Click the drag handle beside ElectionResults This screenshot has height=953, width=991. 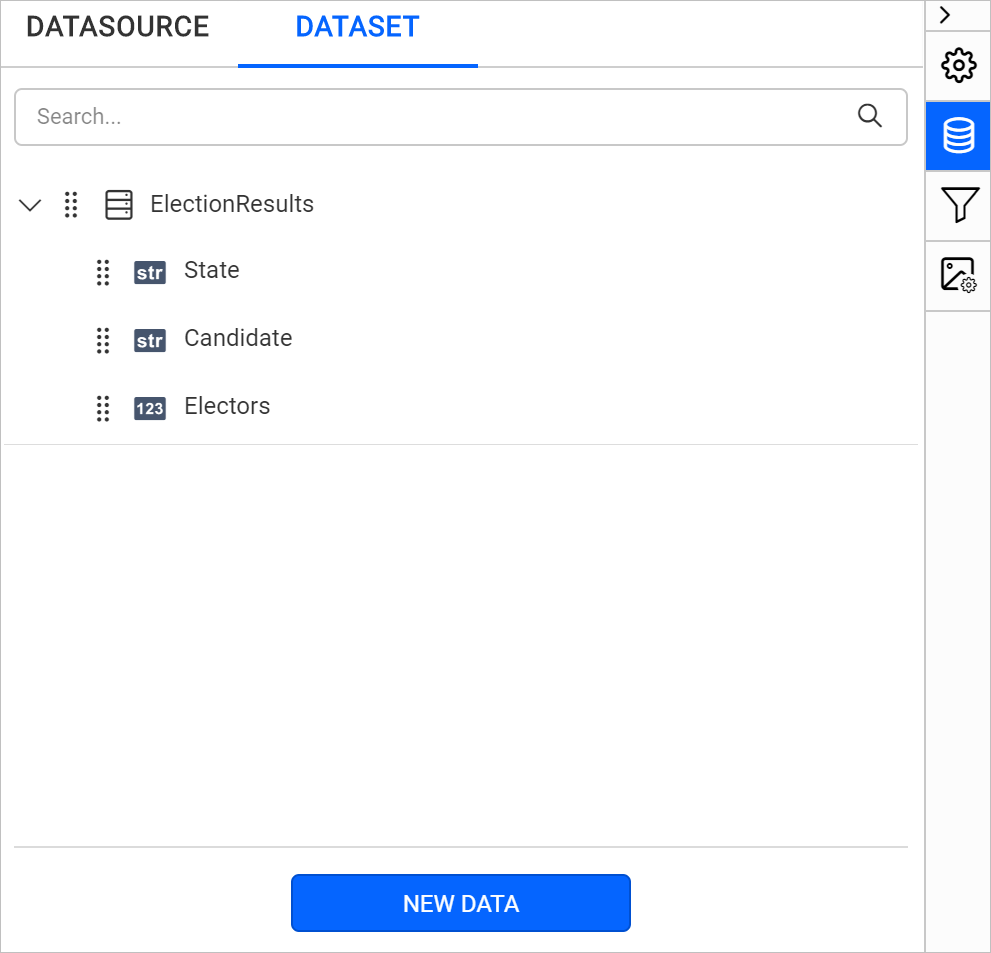click(71, 205)
